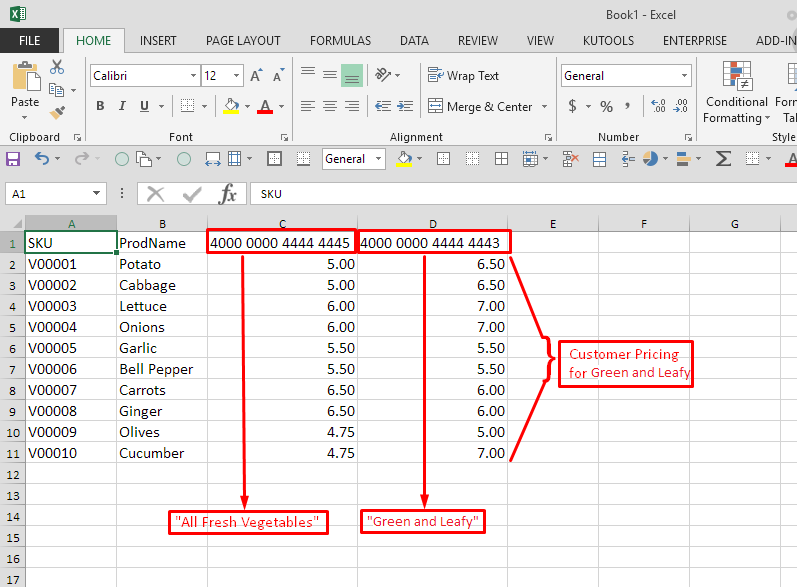Open the font name dropdown showing Calibri
This screenshot has height=587, width=797.
click(x=193, y=76)
